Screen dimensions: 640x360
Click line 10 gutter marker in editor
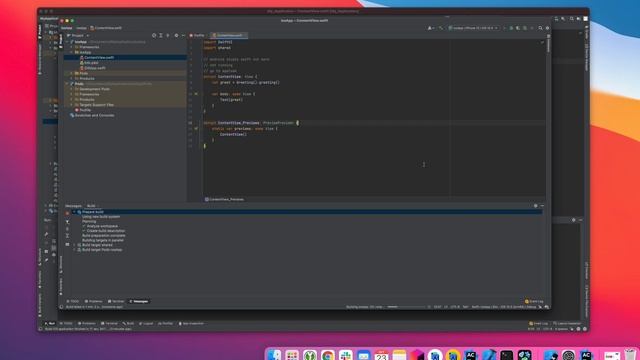coord(196,94)
